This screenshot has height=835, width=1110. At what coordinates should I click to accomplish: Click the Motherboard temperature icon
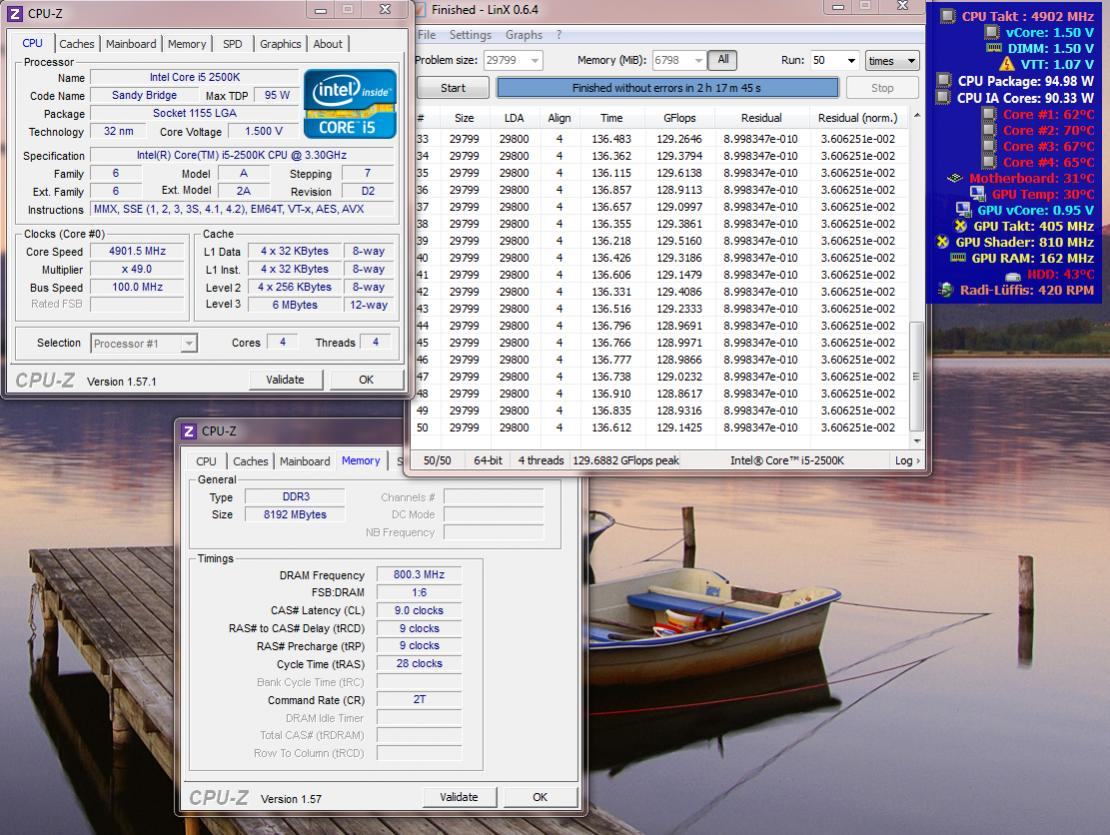pos(955,178)
